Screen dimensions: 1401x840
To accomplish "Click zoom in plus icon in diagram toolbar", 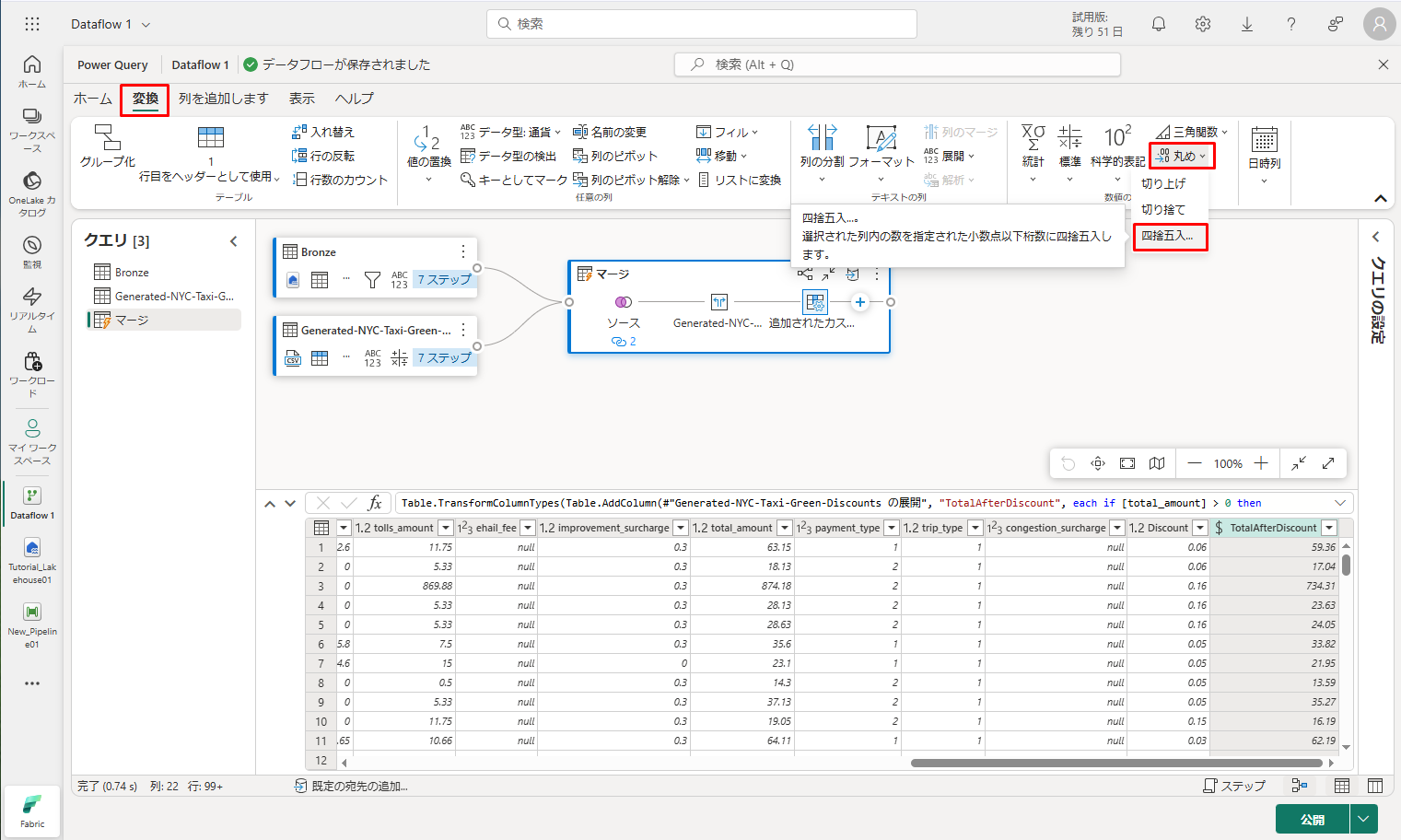I will (1261, 463).
